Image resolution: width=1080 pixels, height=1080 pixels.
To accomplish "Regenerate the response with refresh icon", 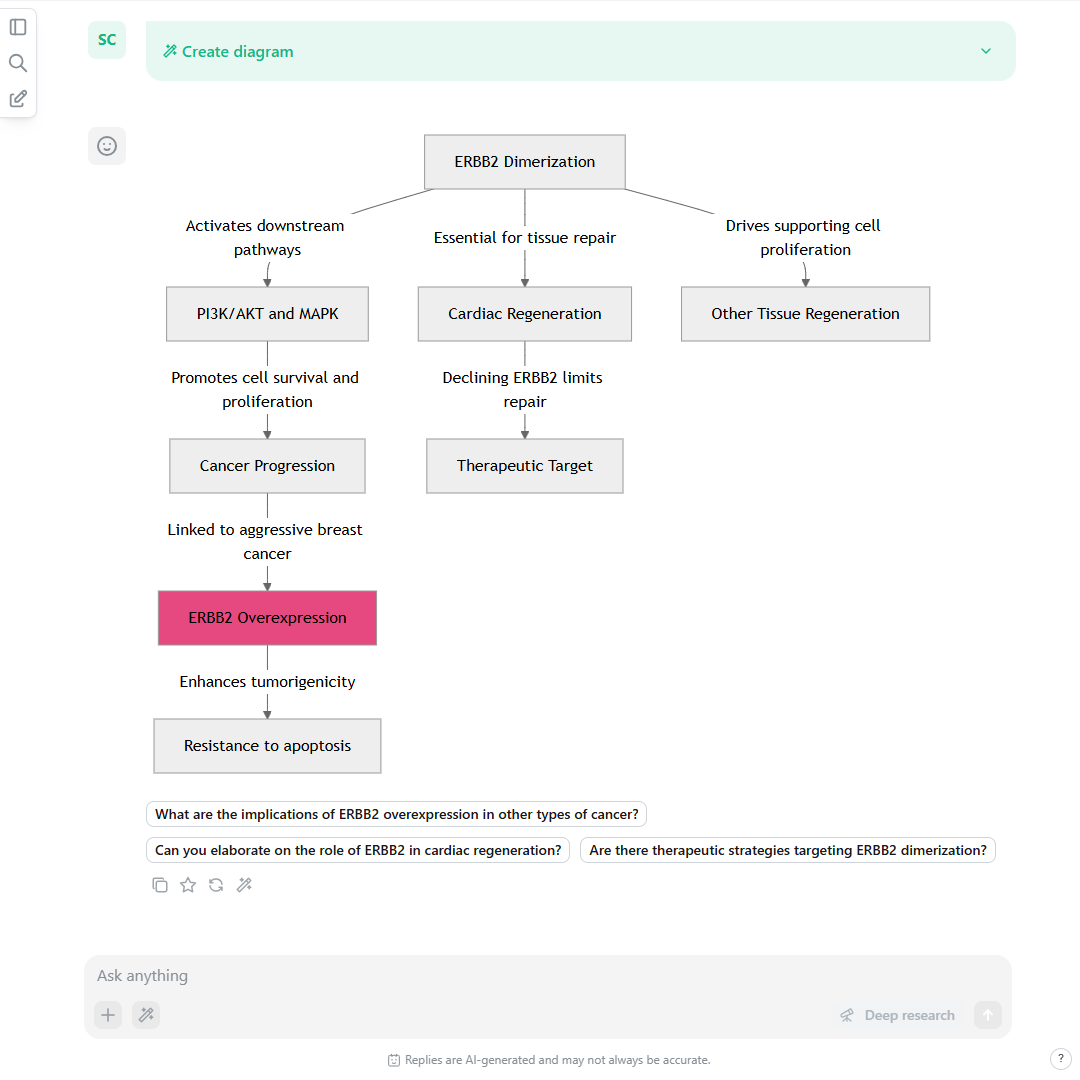I will point(216,885).
